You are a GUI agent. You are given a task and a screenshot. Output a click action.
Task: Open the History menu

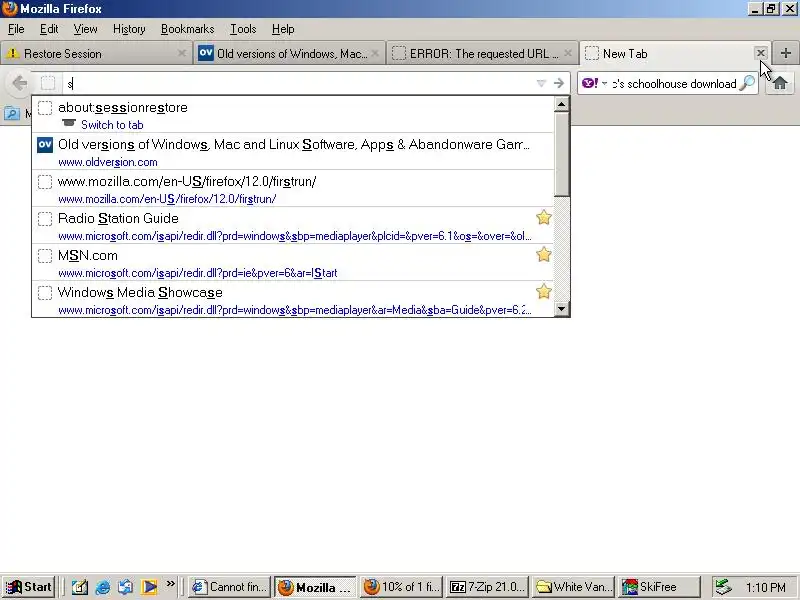point(129,29)
